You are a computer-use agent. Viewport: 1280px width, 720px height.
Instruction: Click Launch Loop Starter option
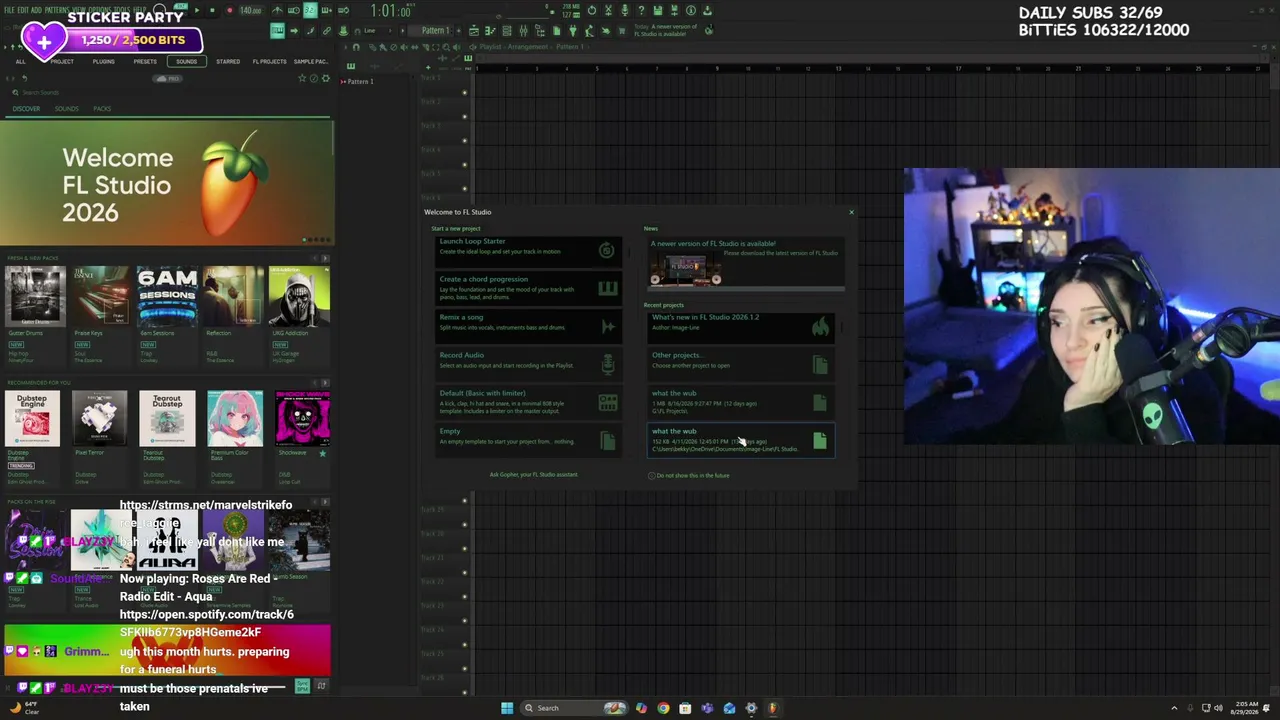(x=528, y=251)
